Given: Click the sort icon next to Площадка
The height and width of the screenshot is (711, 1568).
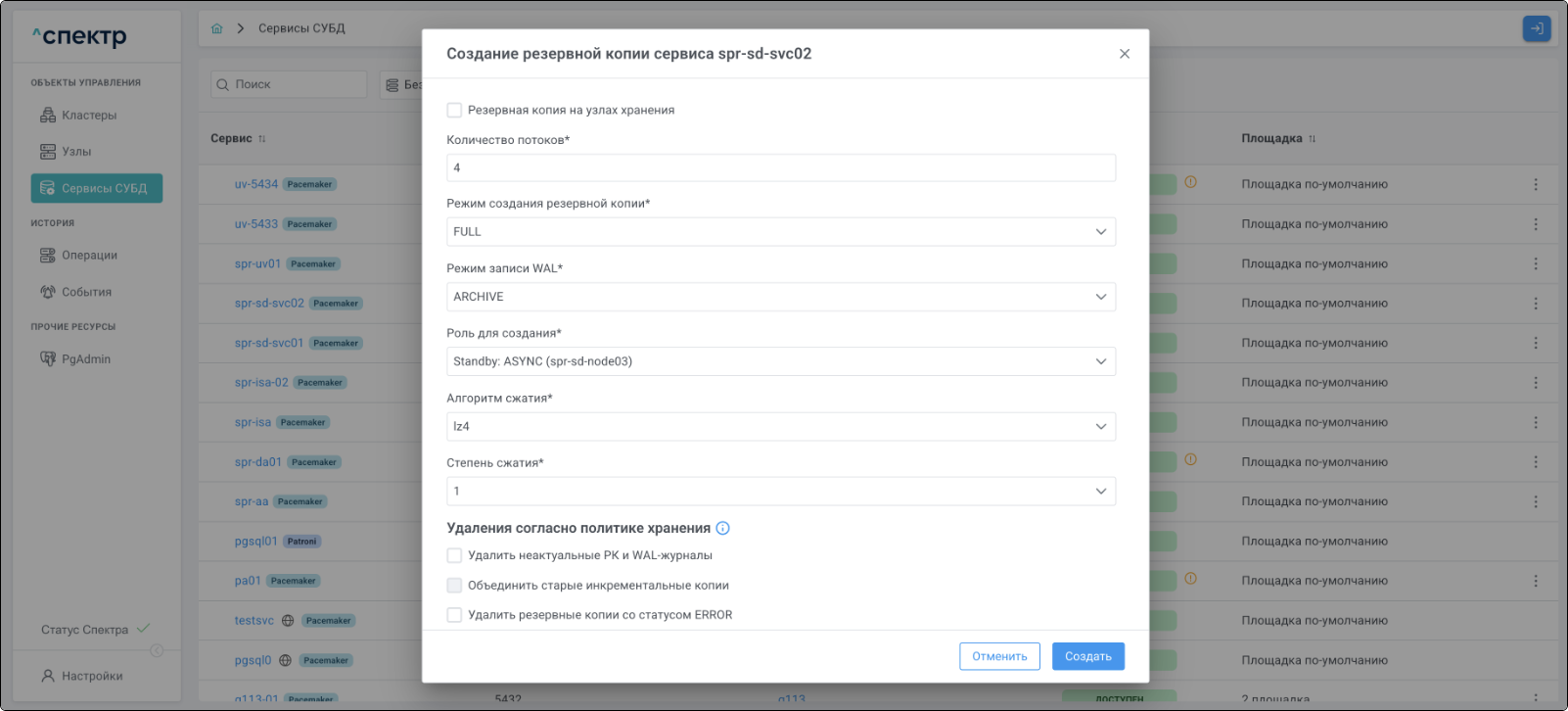Looking at the screenshot, I should [1312, 139].
